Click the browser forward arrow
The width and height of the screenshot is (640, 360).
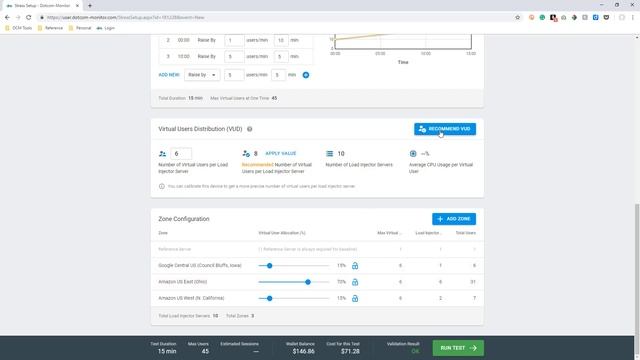(x=18, y=18)
